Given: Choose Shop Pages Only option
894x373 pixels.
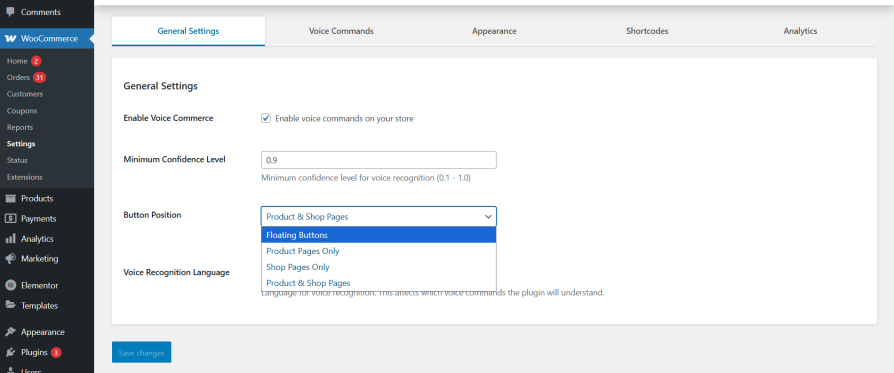Looking at the screenshot, I should point(379,267).
